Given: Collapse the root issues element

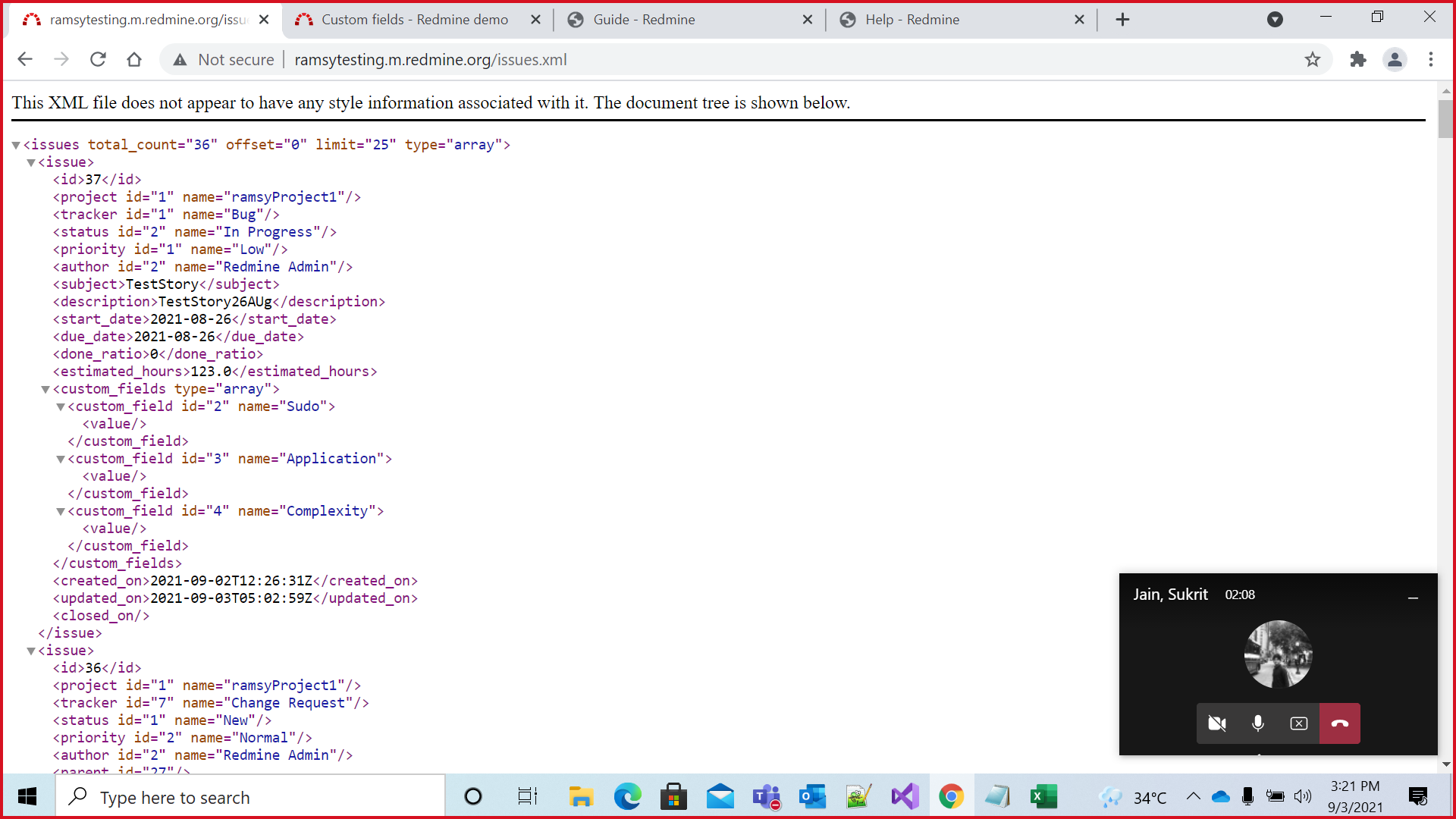Looking at the screenshot, I should tap(16, 145).
